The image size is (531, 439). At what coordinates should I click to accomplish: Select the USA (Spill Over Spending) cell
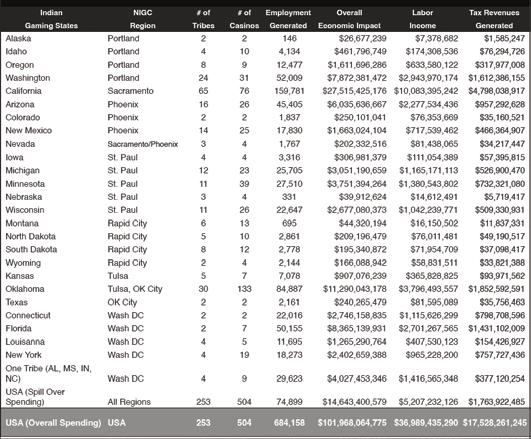coord(35,397)
